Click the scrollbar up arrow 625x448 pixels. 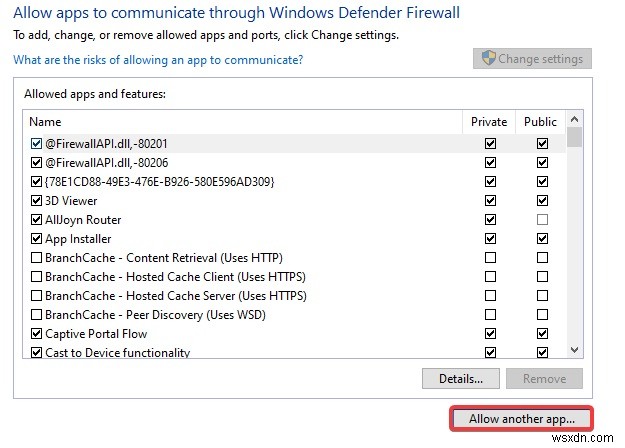point(574,119)
